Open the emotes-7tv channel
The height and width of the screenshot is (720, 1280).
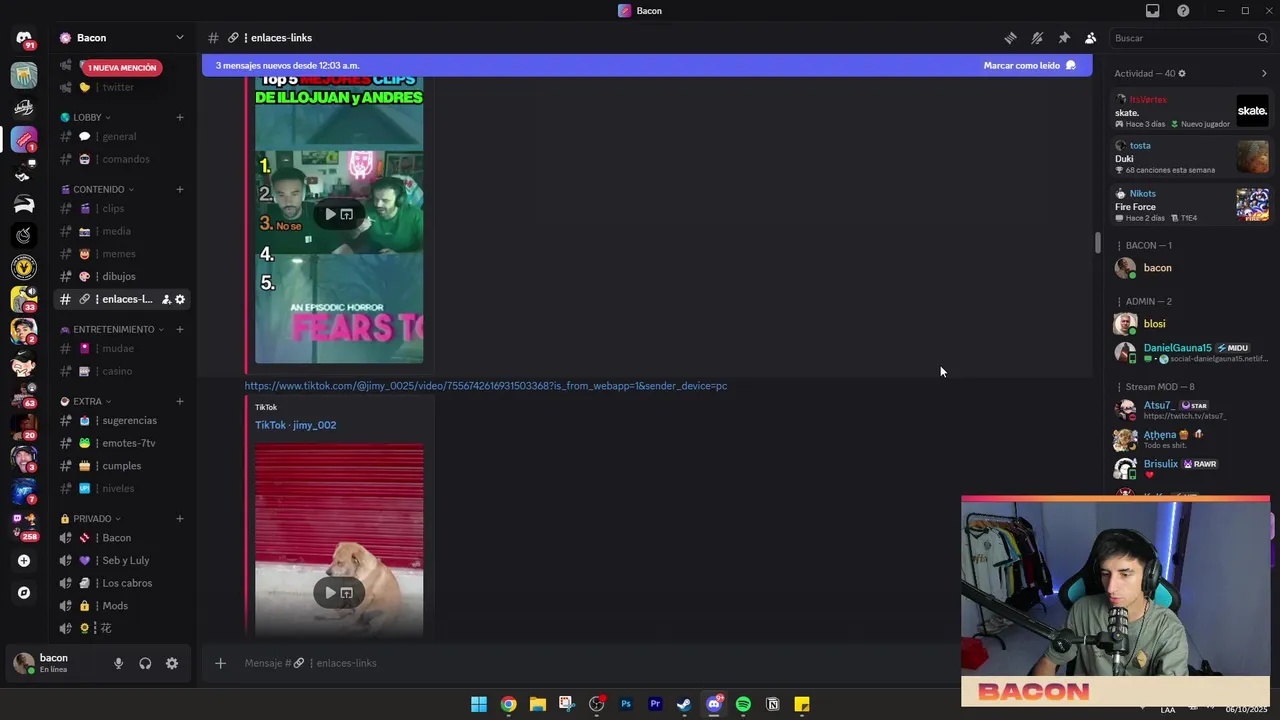123,443
